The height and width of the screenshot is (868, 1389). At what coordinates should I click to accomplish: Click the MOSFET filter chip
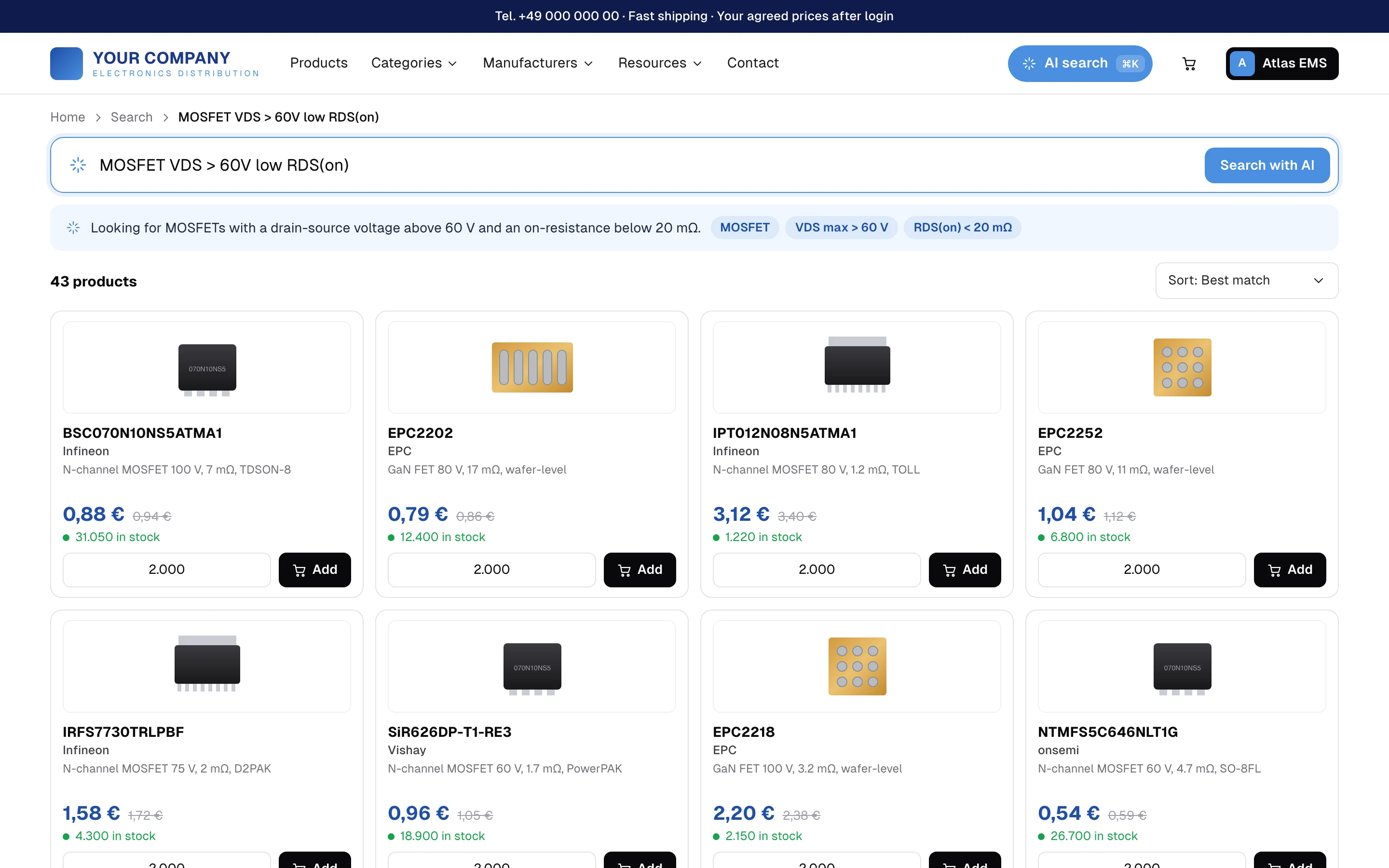[x=745, y=228]
